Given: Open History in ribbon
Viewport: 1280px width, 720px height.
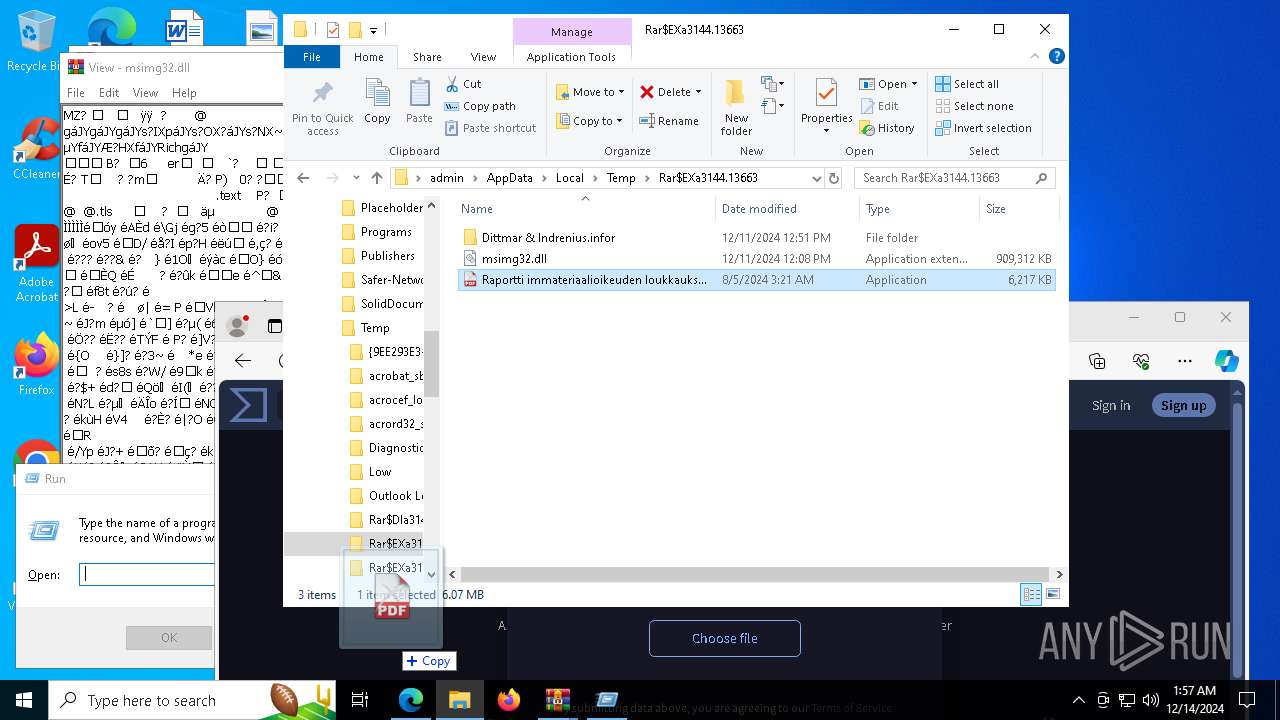Looking at the screenshot, I should [887, 128].
